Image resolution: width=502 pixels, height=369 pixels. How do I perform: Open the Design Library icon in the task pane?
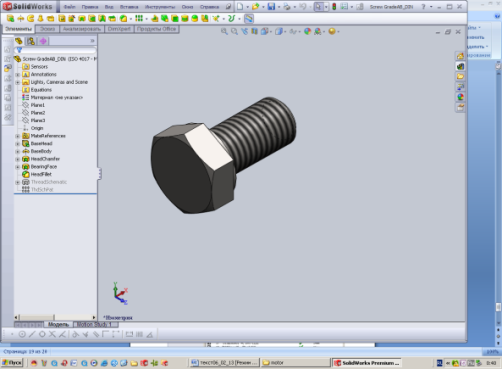pos(460,66)
